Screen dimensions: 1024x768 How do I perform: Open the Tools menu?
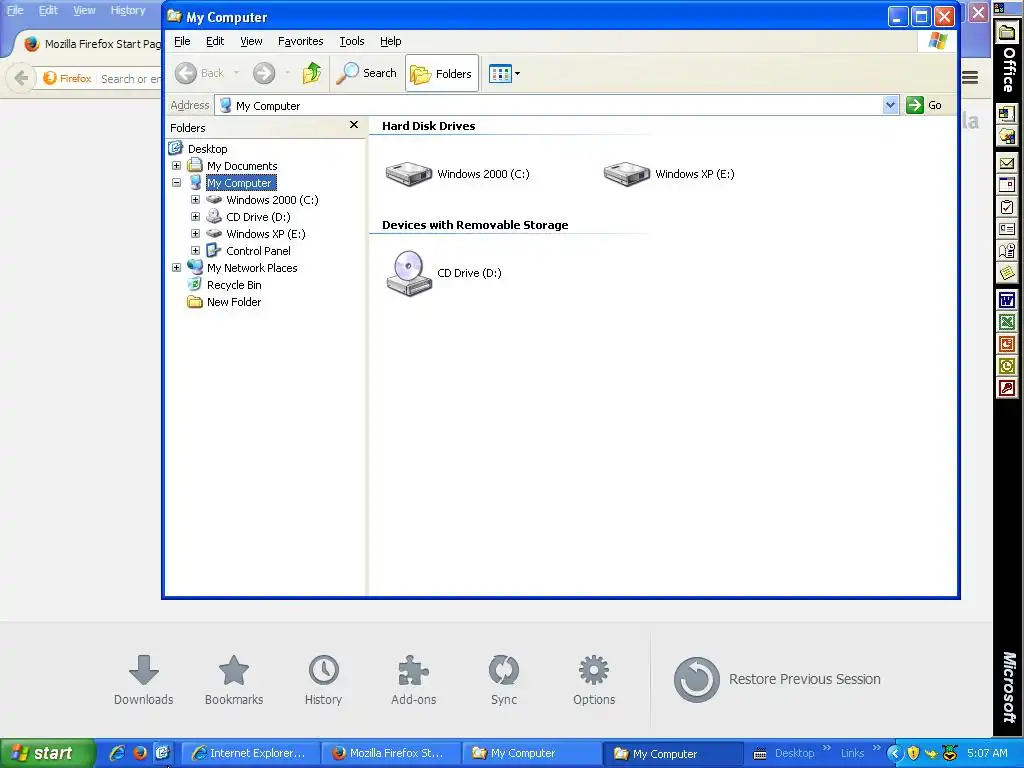(x=351, y=41)
